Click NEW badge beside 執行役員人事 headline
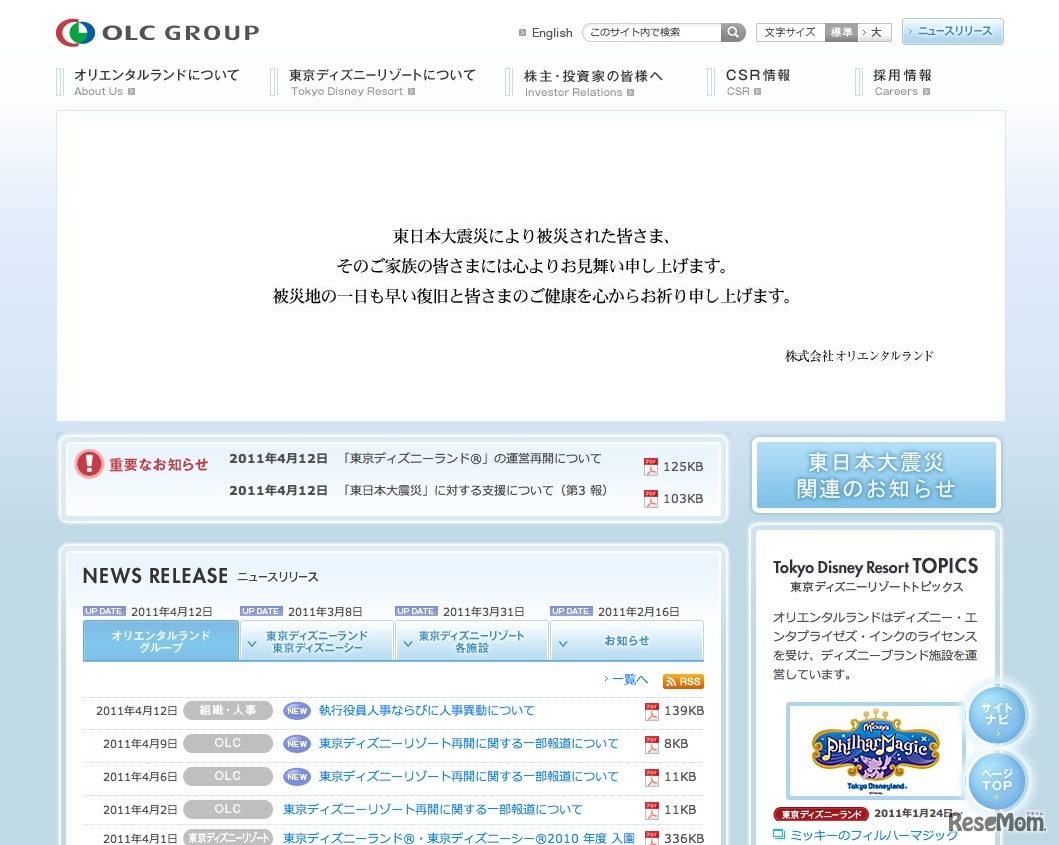 (x=297, y=711)
